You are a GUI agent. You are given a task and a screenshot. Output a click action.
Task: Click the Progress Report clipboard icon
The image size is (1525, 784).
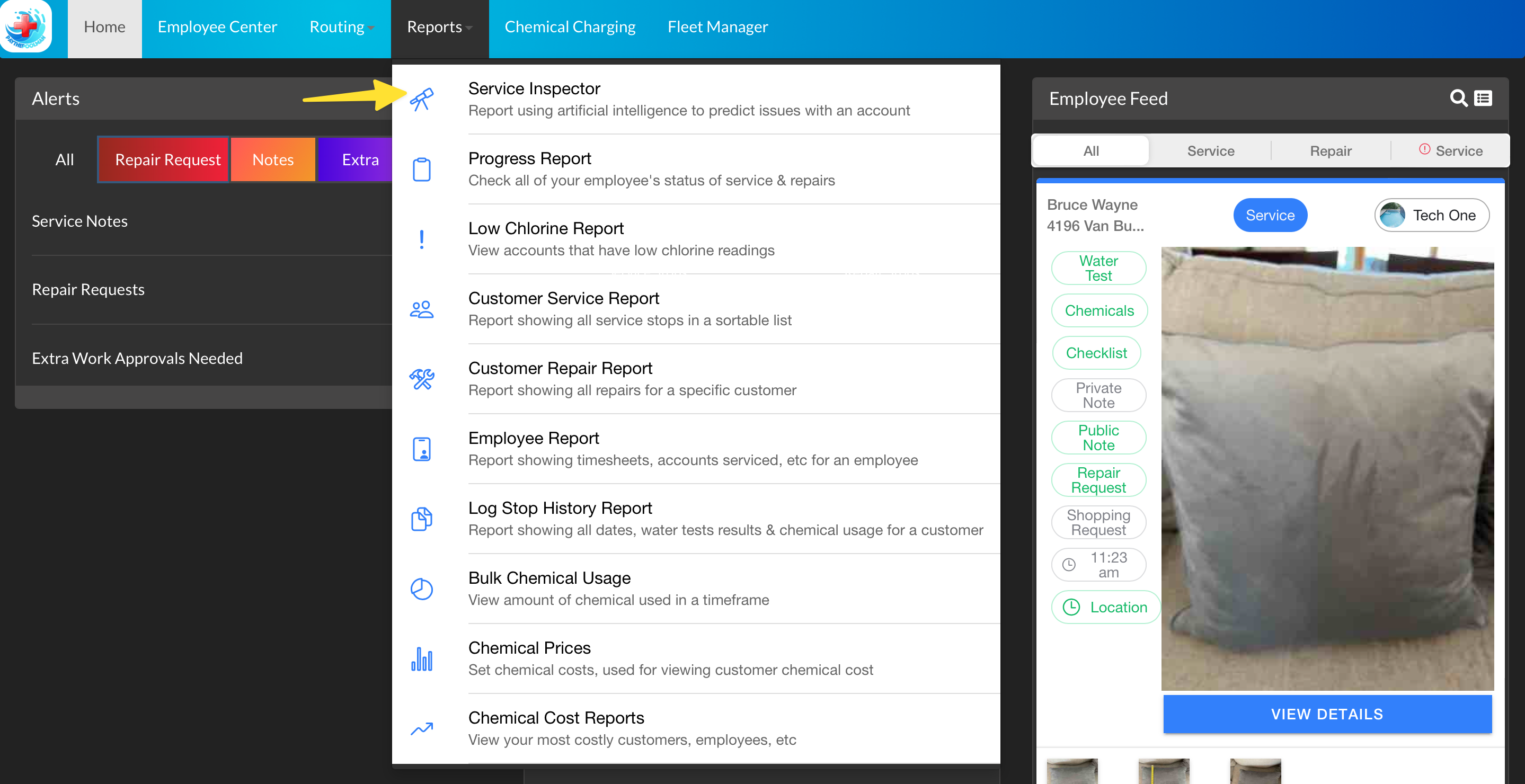pyautogui.click(x=421, y=170)
